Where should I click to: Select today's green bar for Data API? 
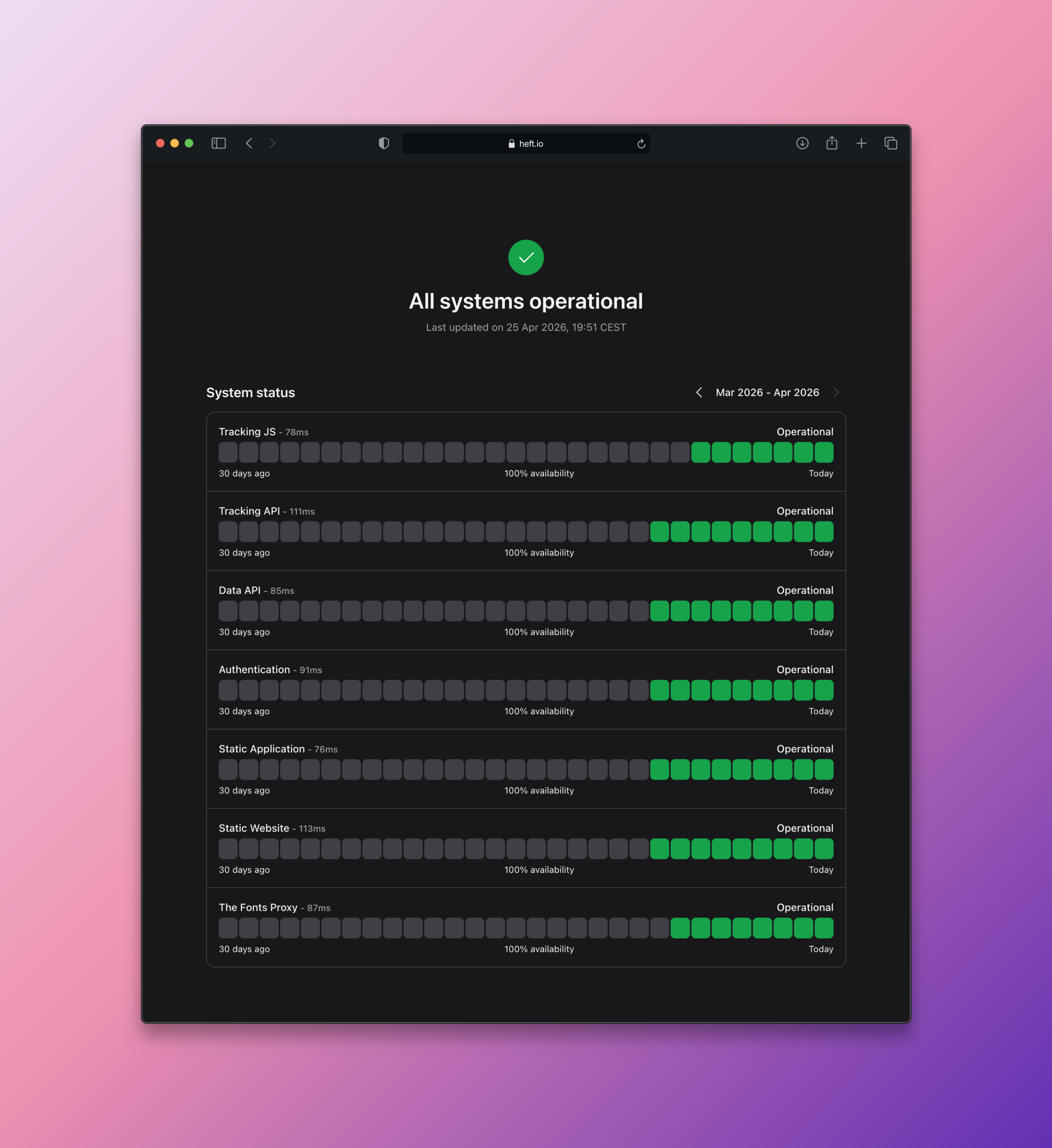click(824, 610)
